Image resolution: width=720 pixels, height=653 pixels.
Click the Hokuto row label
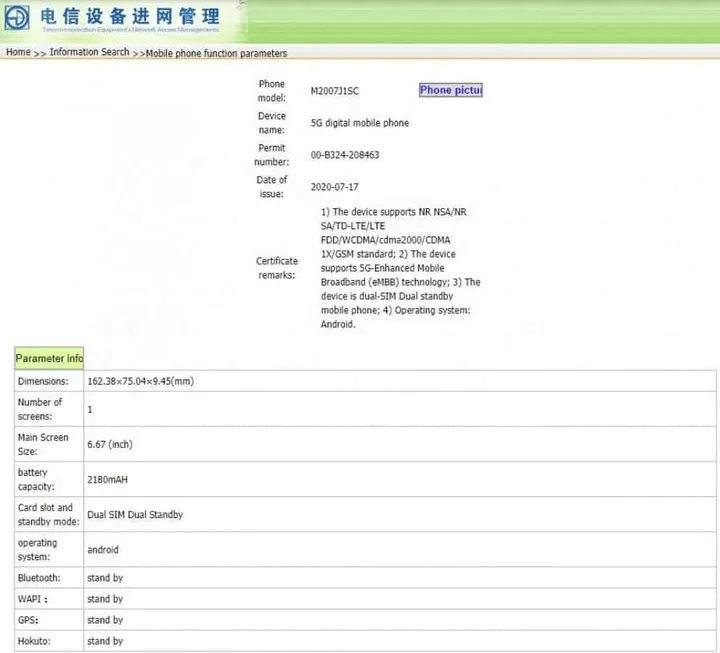pyautogui.click(x=34, y=641)
